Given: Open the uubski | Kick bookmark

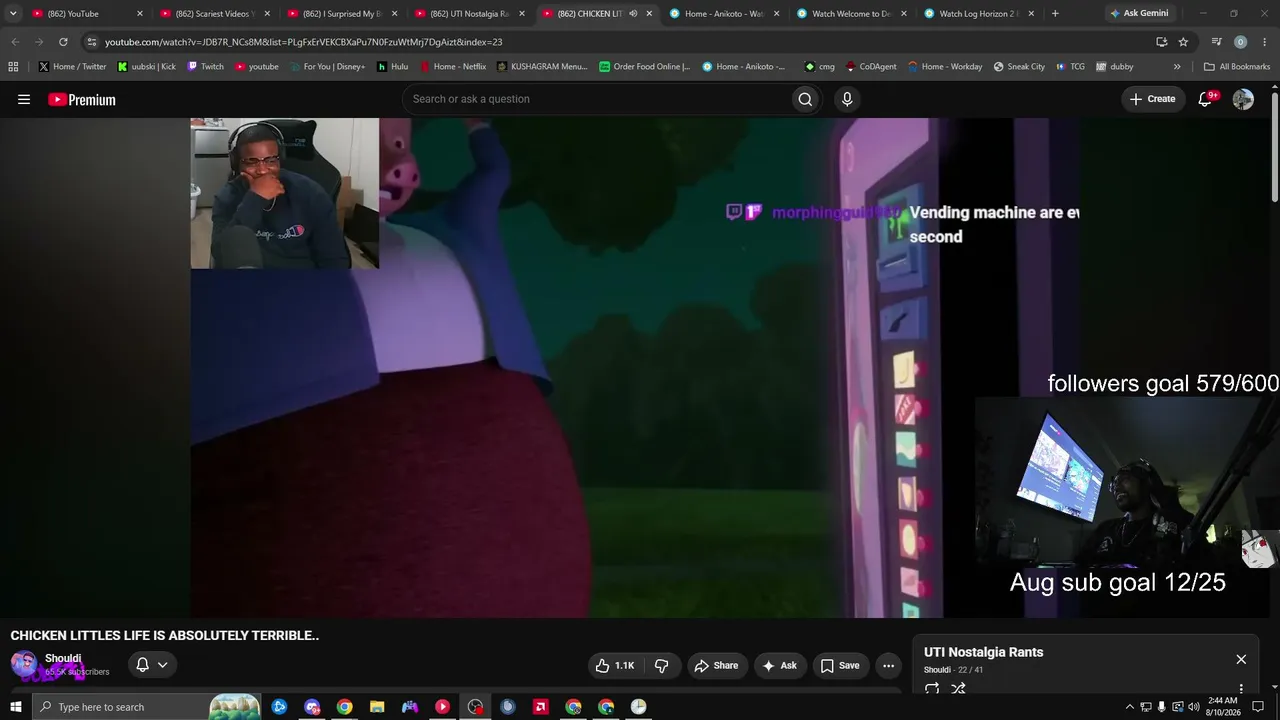Looking at the screenshot, I should pyautogui.click(x=146, y=67).
